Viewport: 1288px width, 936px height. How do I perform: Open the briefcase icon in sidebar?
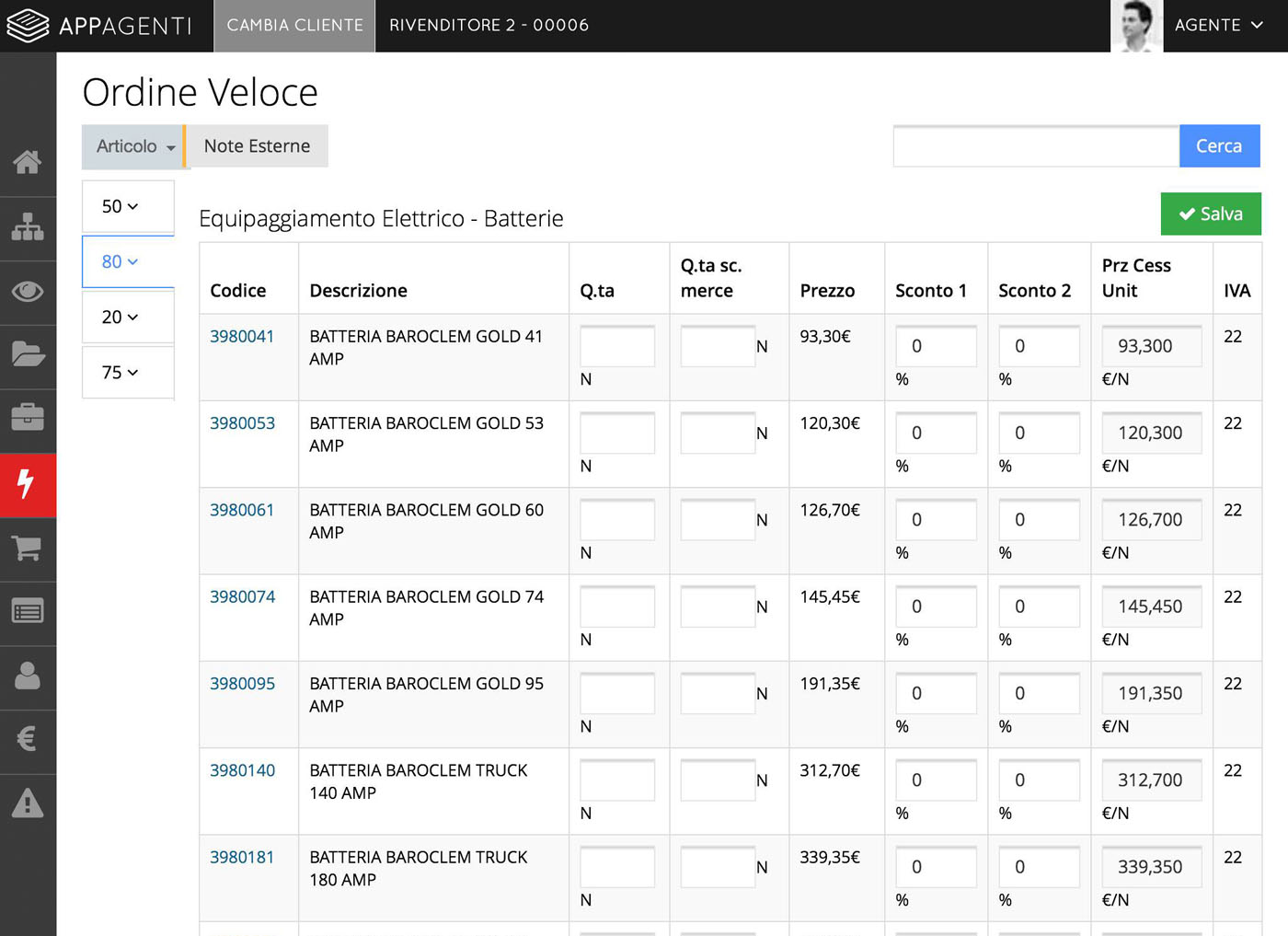28,418
